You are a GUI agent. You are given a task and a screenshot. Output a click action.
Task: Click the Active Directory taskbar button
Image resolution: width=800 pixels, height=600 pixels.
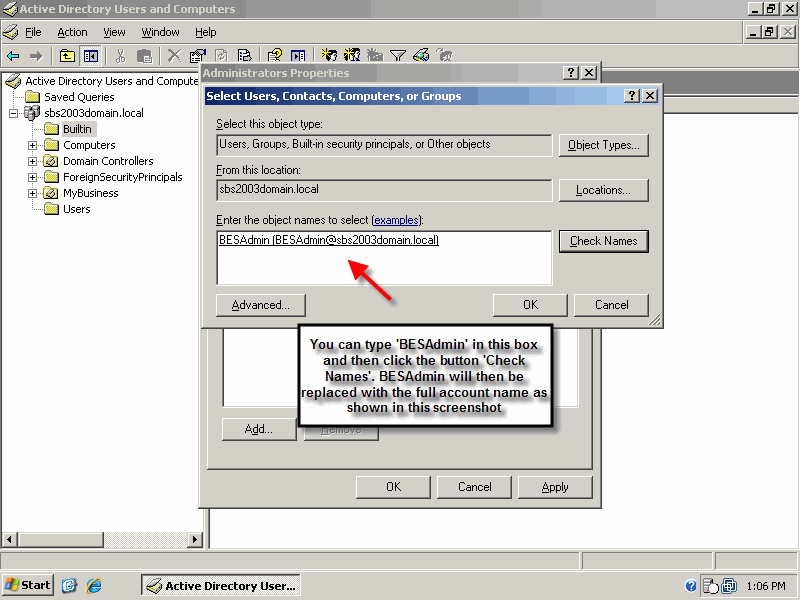pyautogui.click(x=220, y=586)
